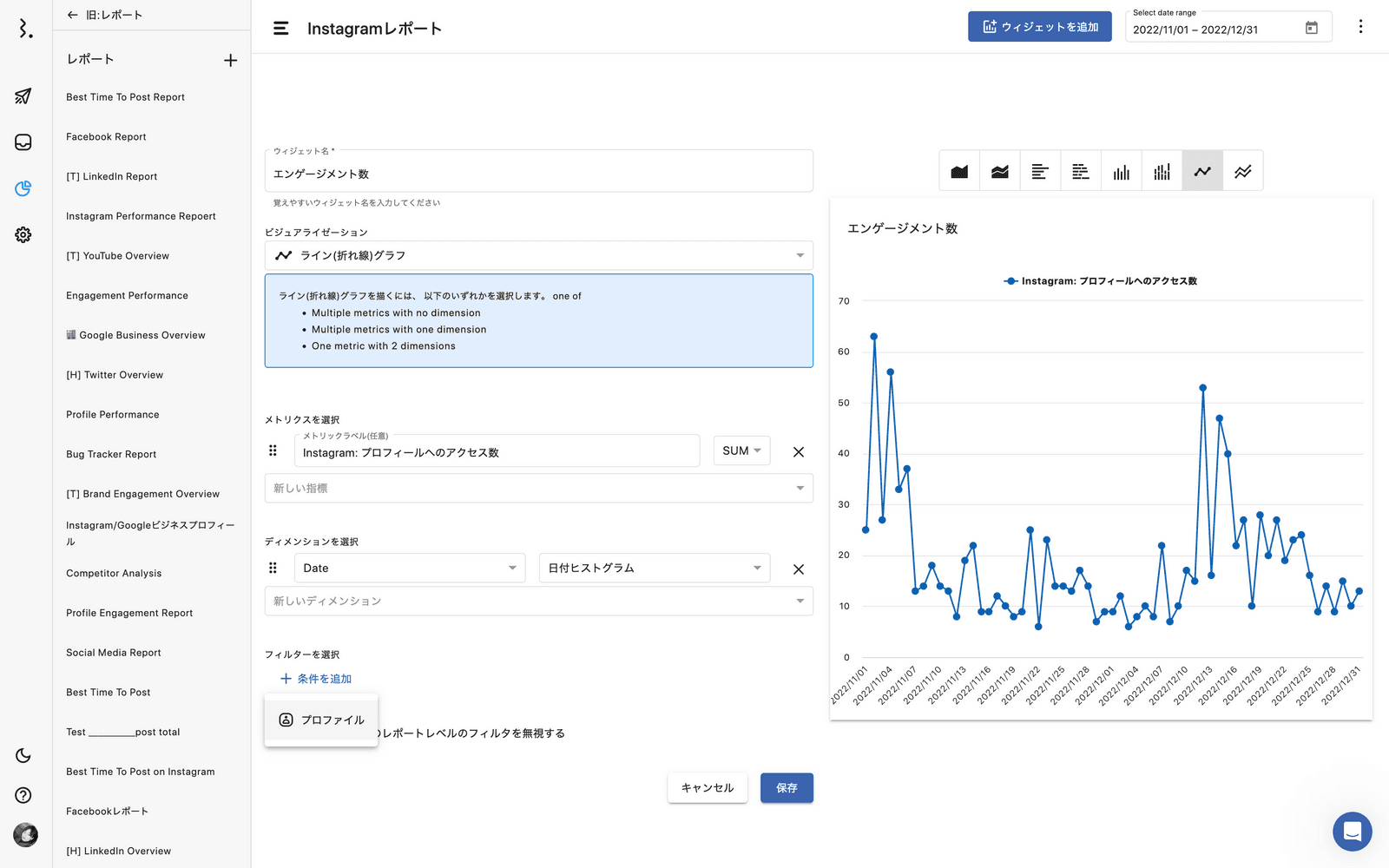Image resolution: width=1389 pixels, height=868 pixels.
Task: Toggle the hamburger menu beside Instagramレポート
Action: (x=281, y=29)
